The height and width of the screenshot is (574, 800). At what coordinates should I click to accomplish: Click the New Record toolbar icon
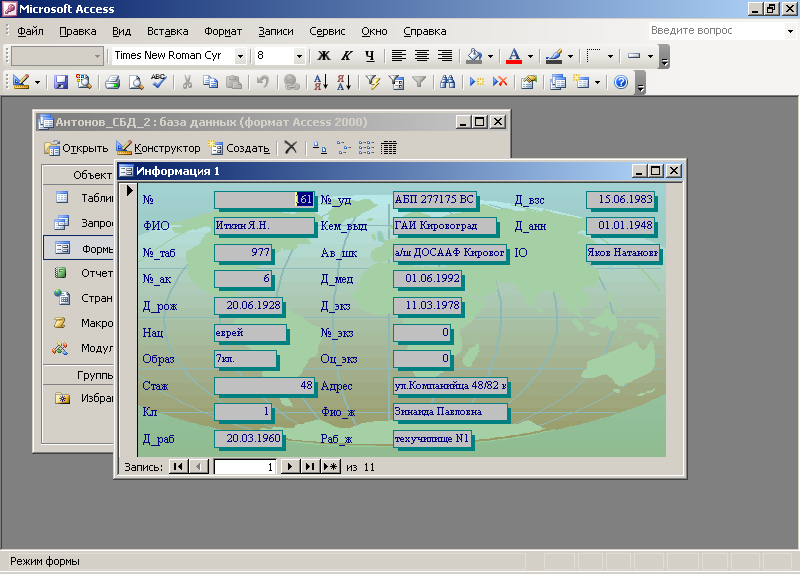click(477, 82)
